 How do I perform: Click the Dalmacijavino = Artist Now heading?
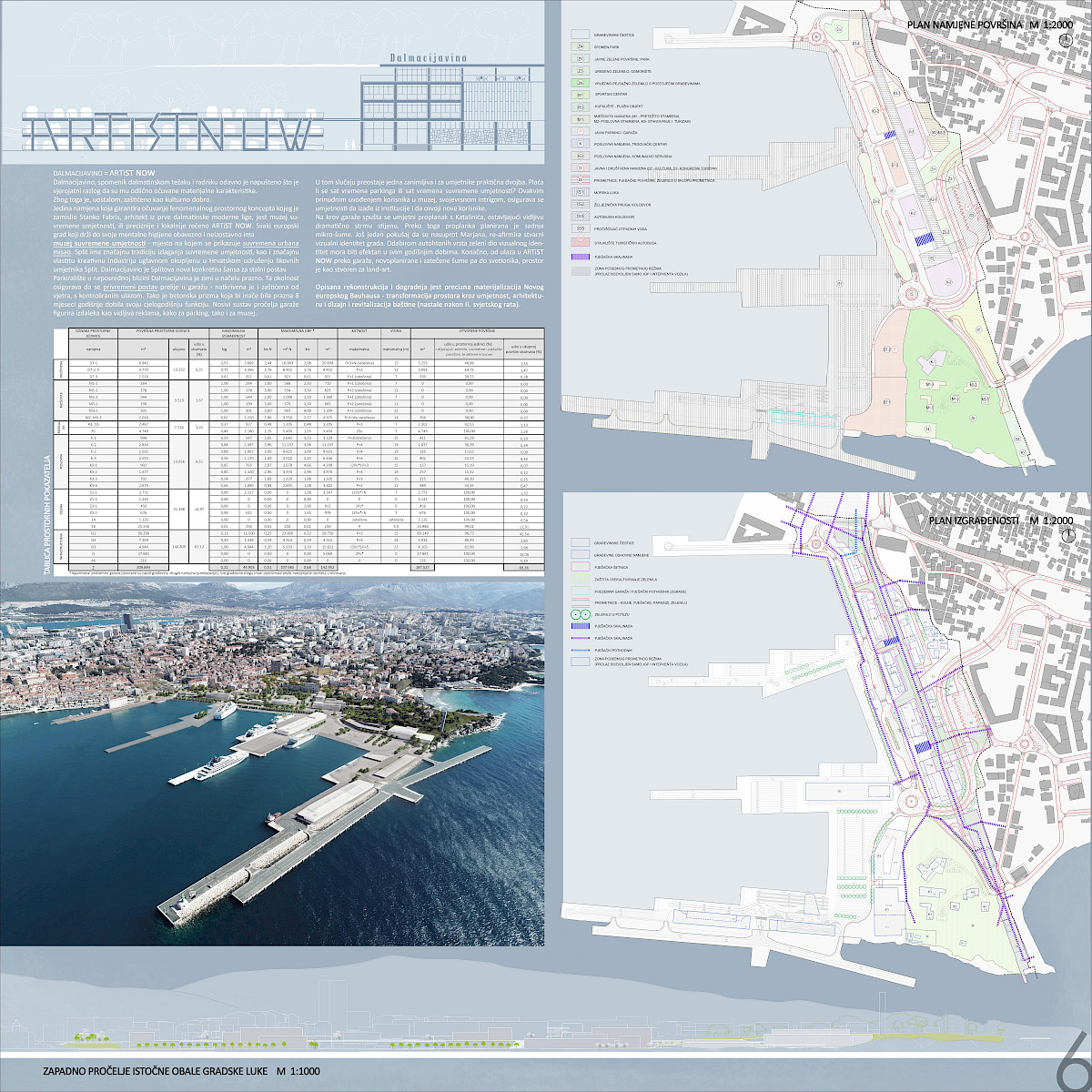tap(92, 172)
